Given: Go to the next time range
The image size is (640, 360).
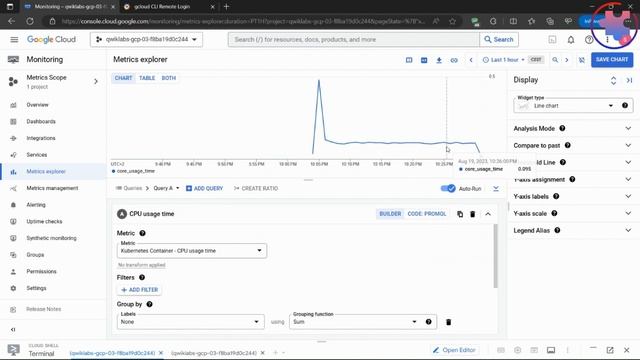Looking at the screenshot, I should pos(567,60).
